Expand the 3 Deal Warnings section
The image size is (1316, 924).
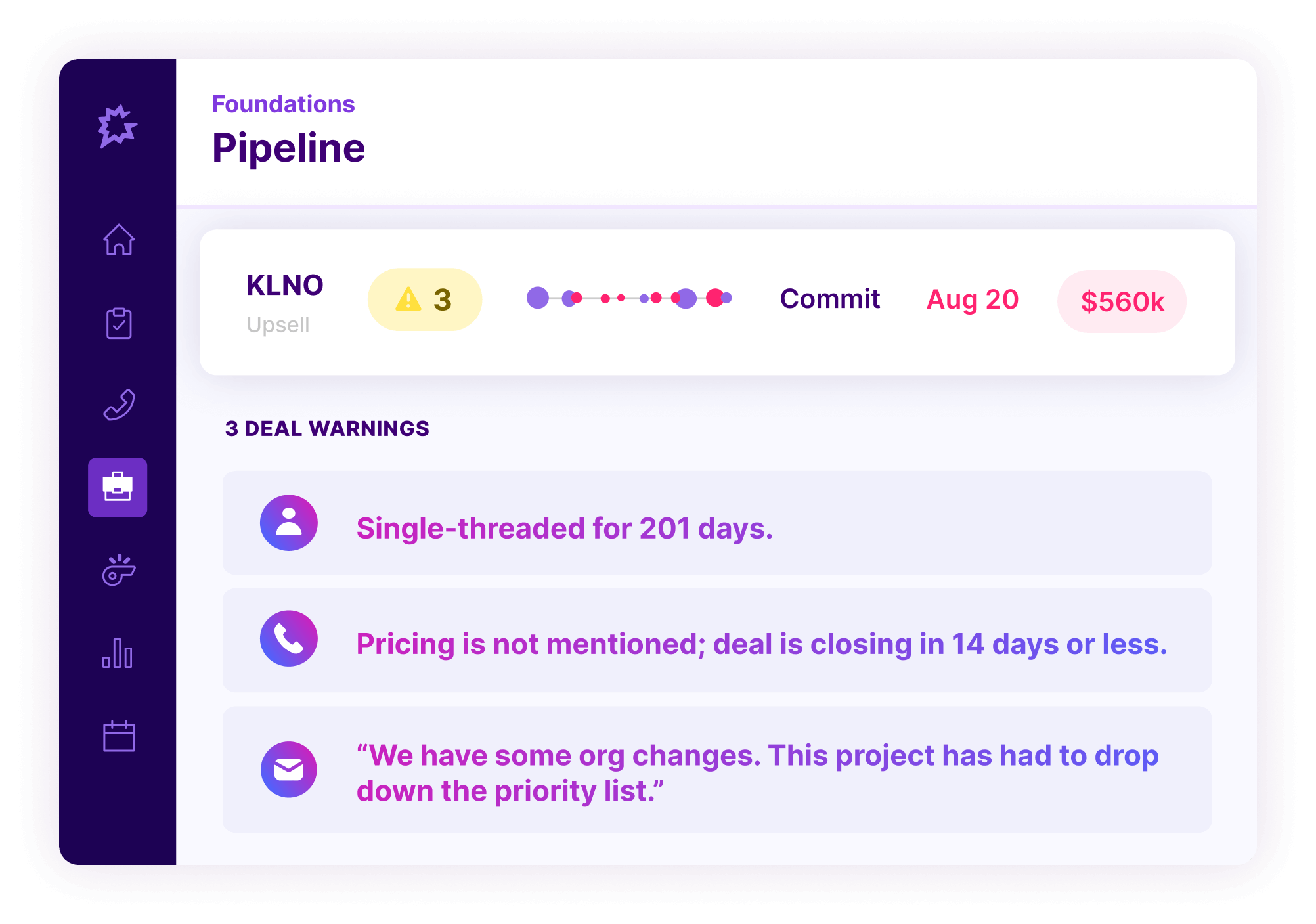pyautogui.click(x=326, y=428)
